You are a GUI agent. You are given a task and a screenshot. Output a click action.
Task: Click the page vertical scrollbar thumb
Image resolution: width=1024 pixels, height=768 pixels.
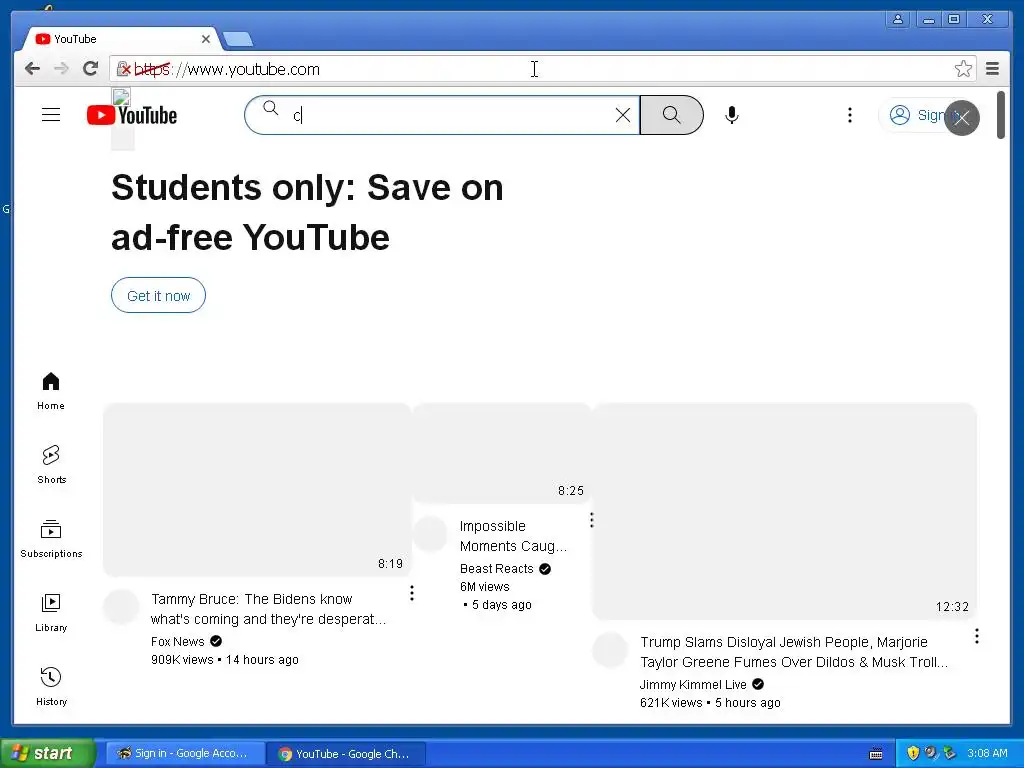1001,115
